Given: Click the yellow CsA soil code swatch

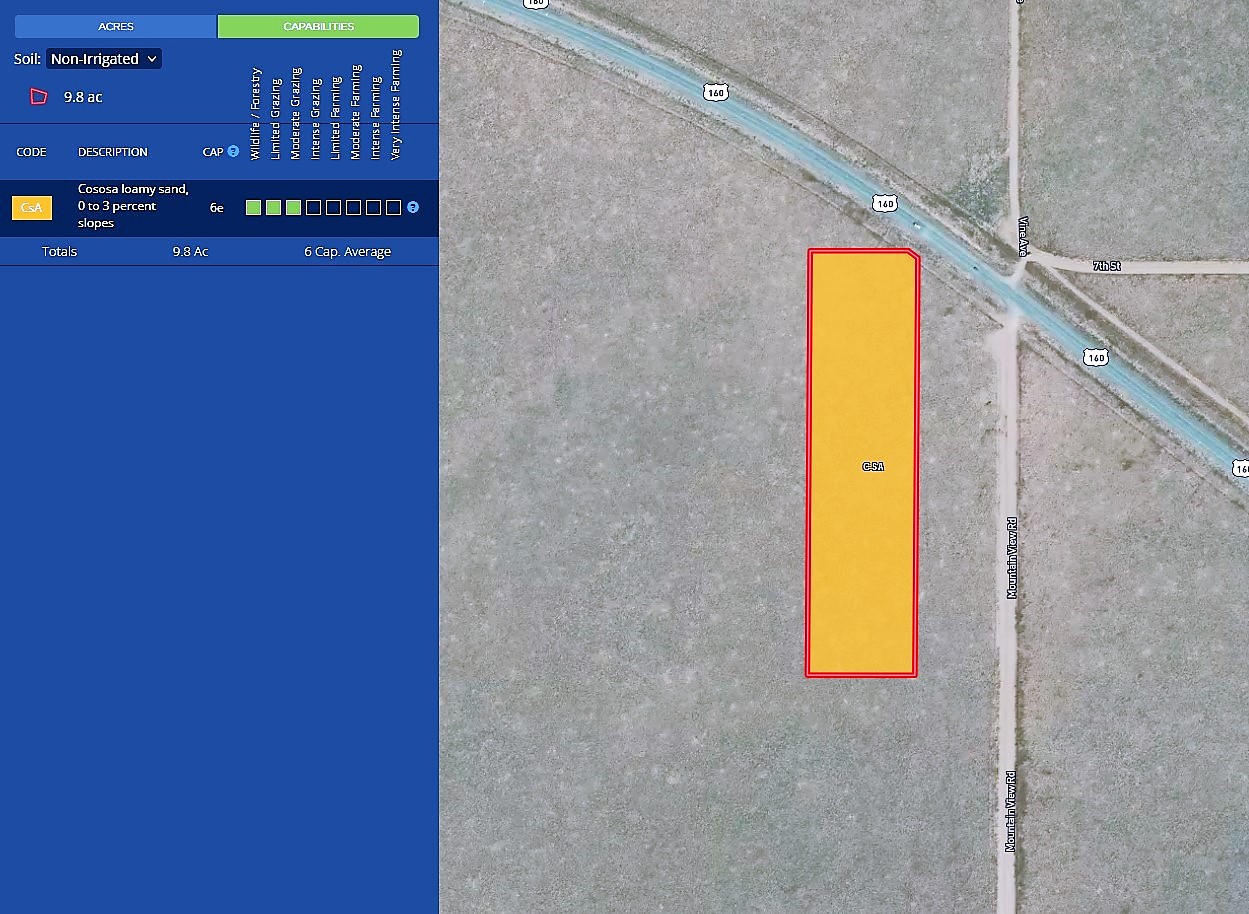Looking at the screenshot, I should click(x=31, y=208).
